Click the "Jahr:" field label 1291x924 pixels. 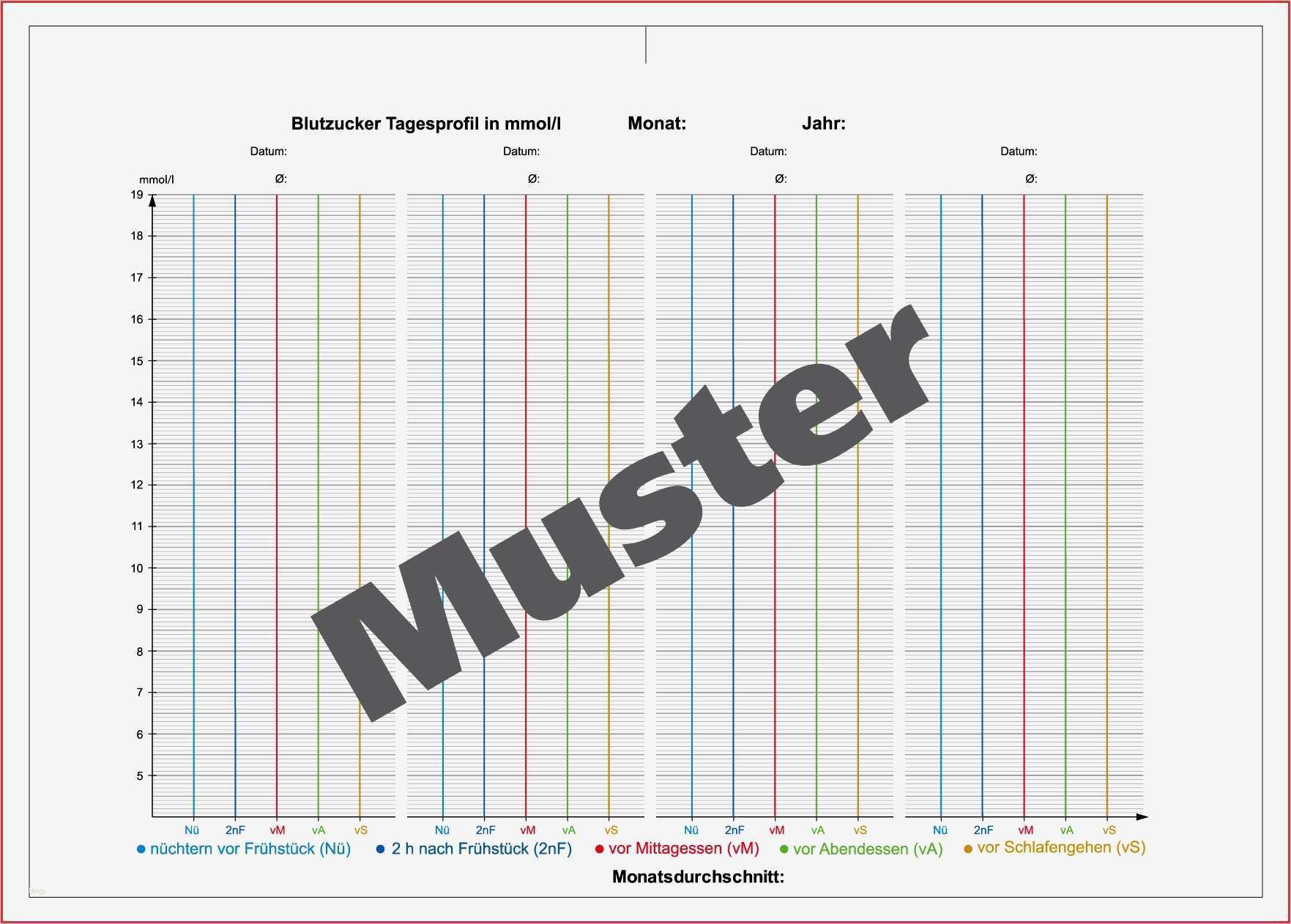coord(824,123)
